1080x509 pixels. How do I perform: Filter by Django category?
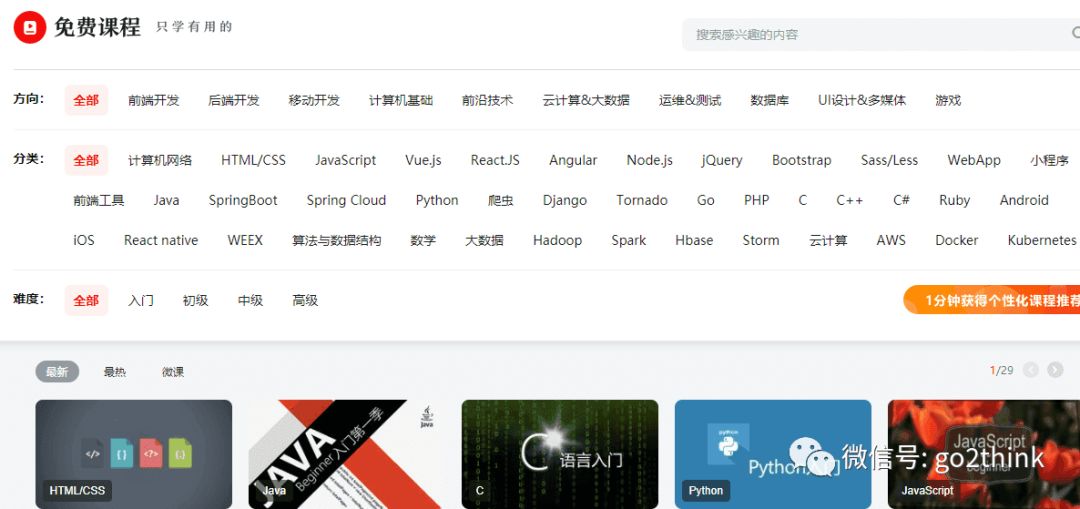point(565,200)
